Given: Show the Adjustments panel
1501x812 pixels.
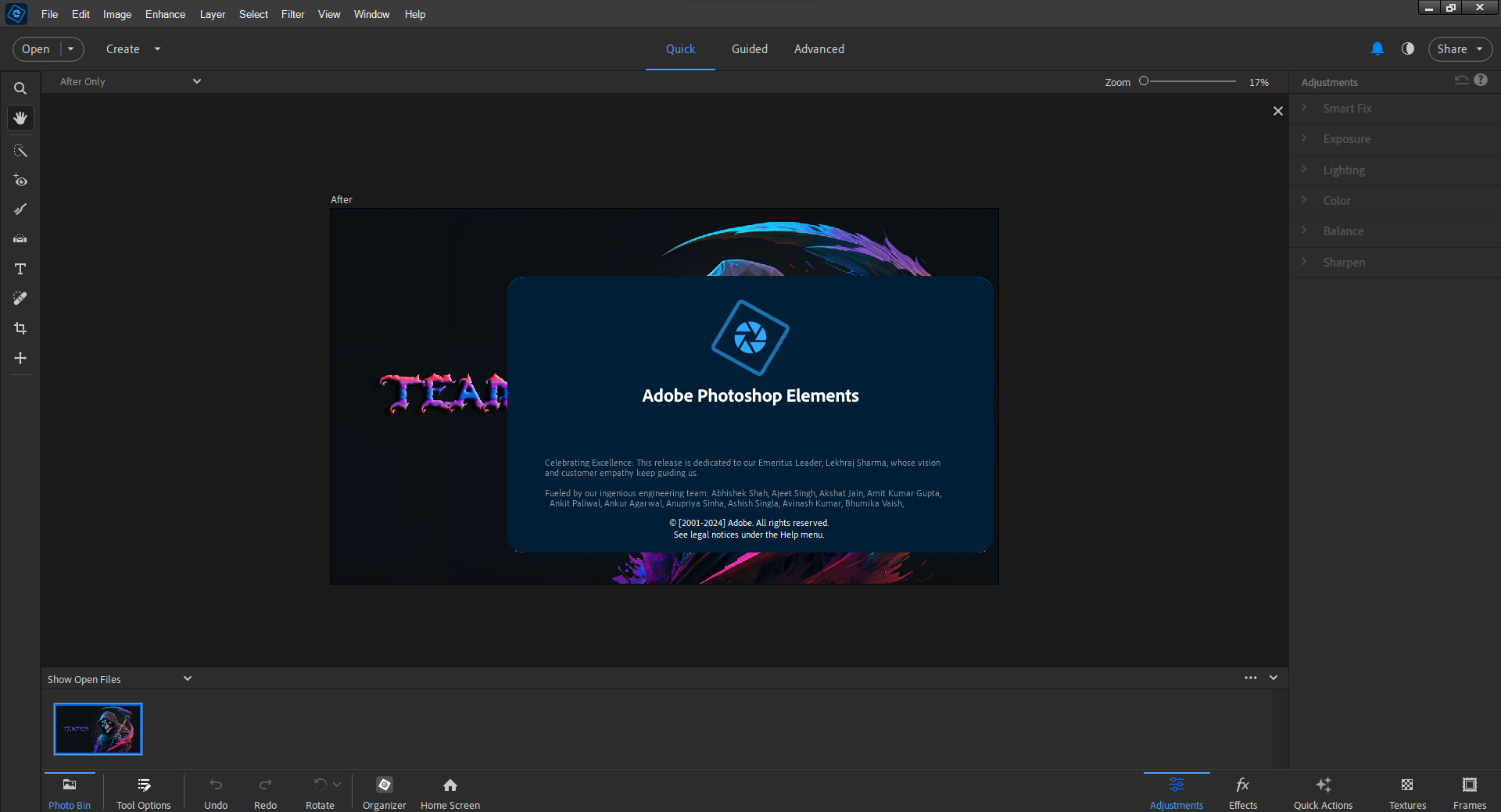Looking at the screenshot, I should click(x=1177, y=792).
